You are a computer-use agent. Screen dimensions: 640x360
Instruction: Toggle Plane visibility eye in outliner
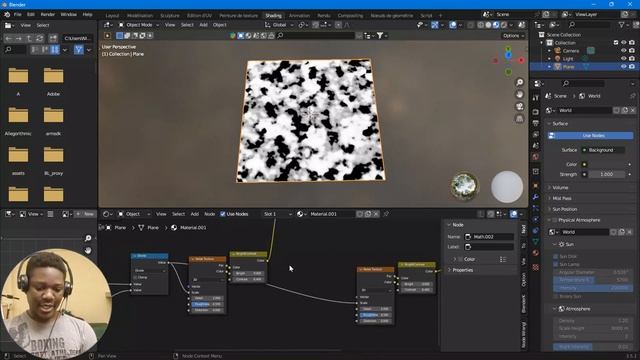(x=624, y=67)
